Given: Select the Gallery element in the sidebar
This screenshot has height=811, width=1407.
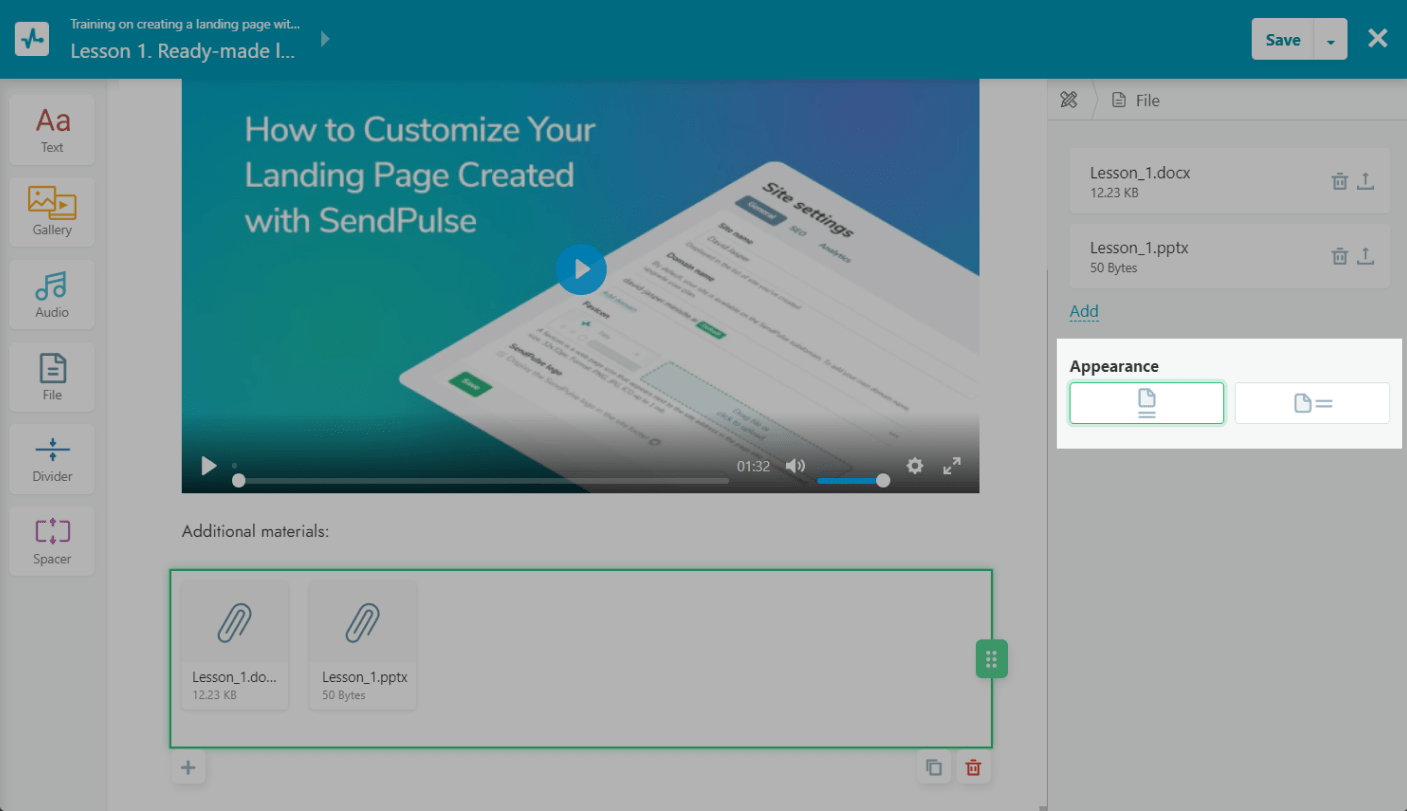Looking at the screenshot, I should tap(52, 212).
